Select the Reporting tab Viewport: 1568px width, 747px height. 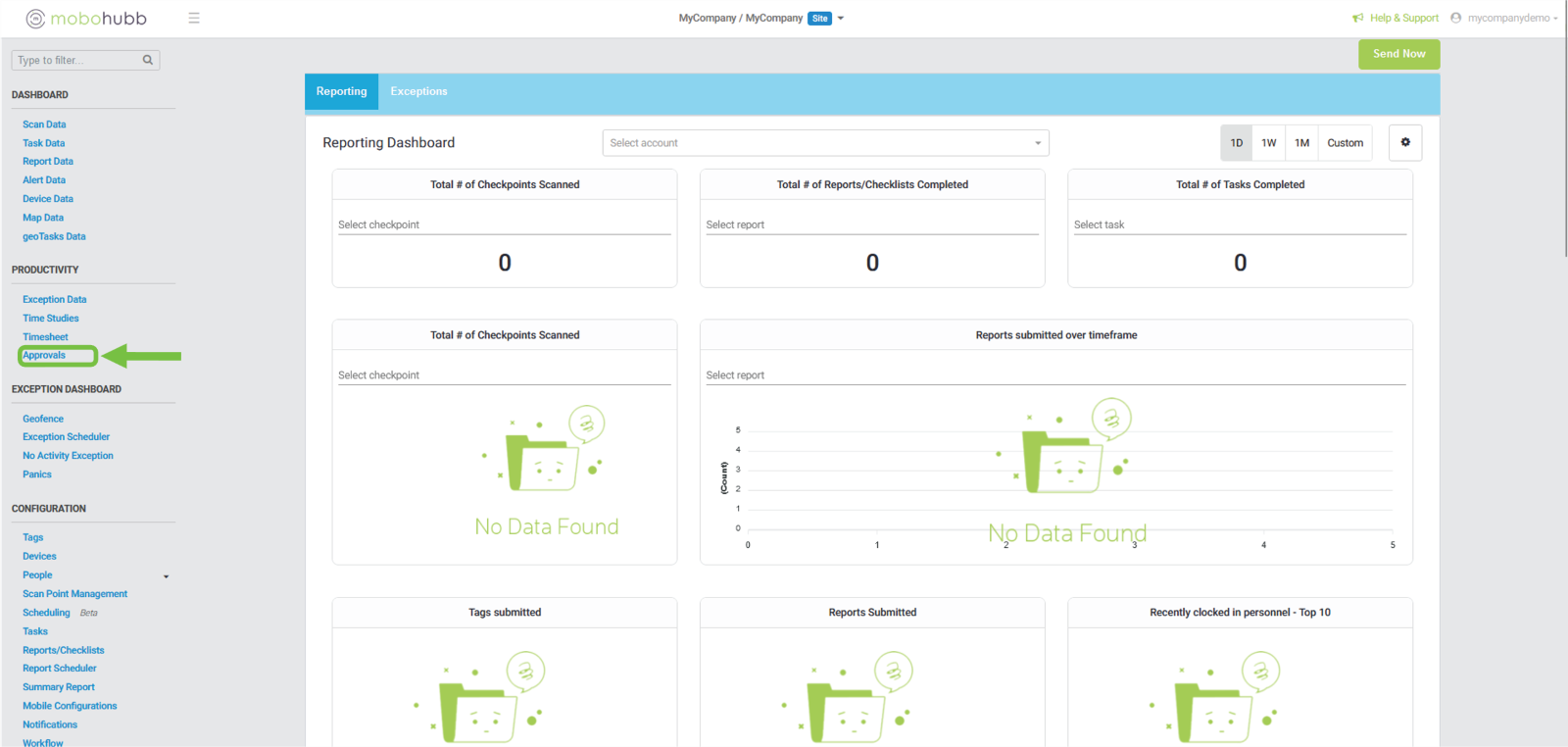[x=341, y=91]
